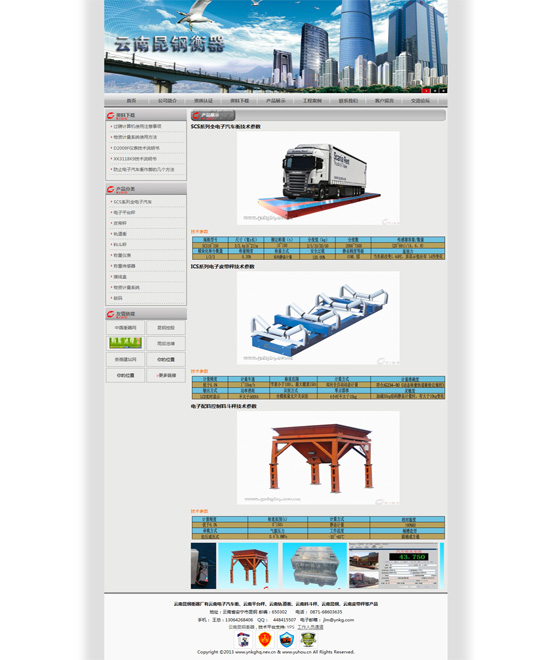
Task: Open 交流论坛 navigation item
Action: coord(420,101)
